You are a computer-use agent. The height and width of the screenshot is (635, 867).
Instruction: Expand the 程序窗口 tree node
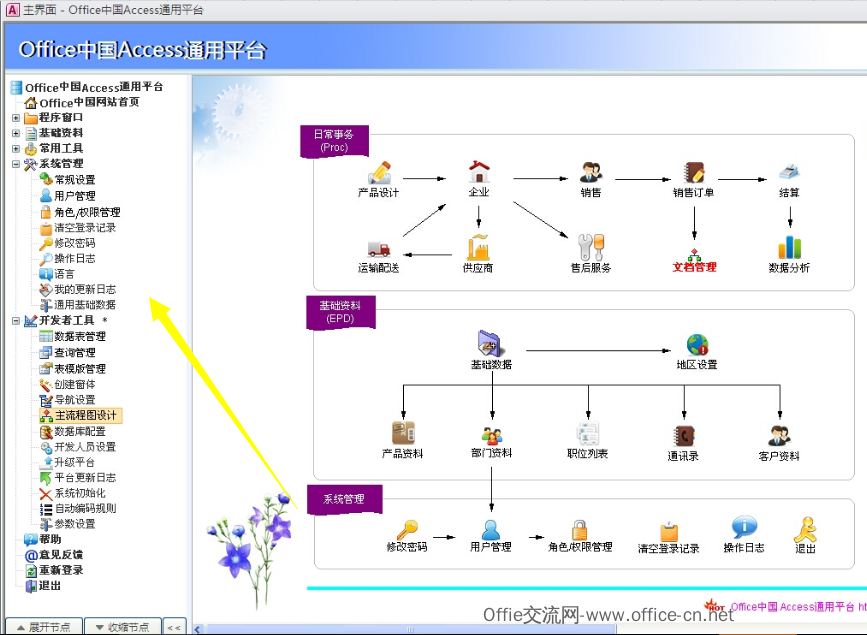[x=16, y=118]
